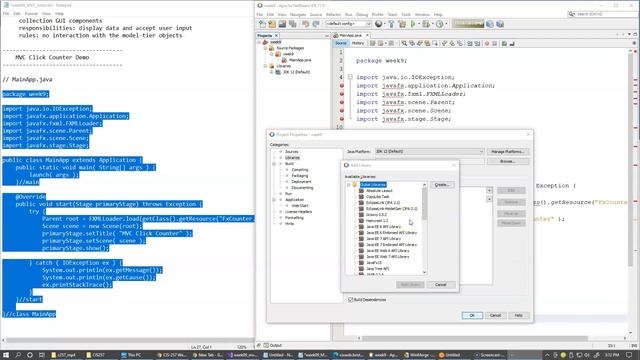Image resolution: width=640 pixels, height=360 pixels.
Task: Collapse the week9 project node in Projects
Action: [259, 42]
